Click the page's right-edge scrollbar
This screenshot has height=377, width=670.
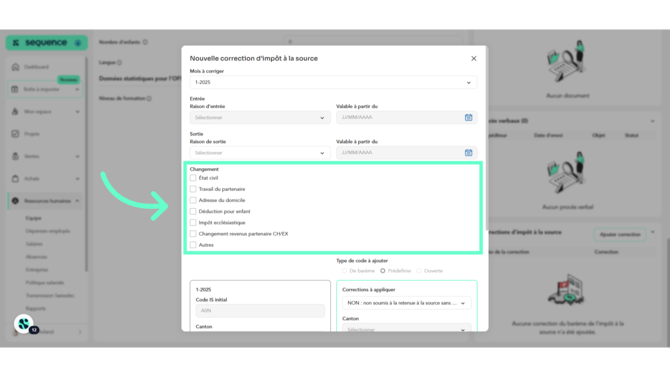(x=667, y=291)
